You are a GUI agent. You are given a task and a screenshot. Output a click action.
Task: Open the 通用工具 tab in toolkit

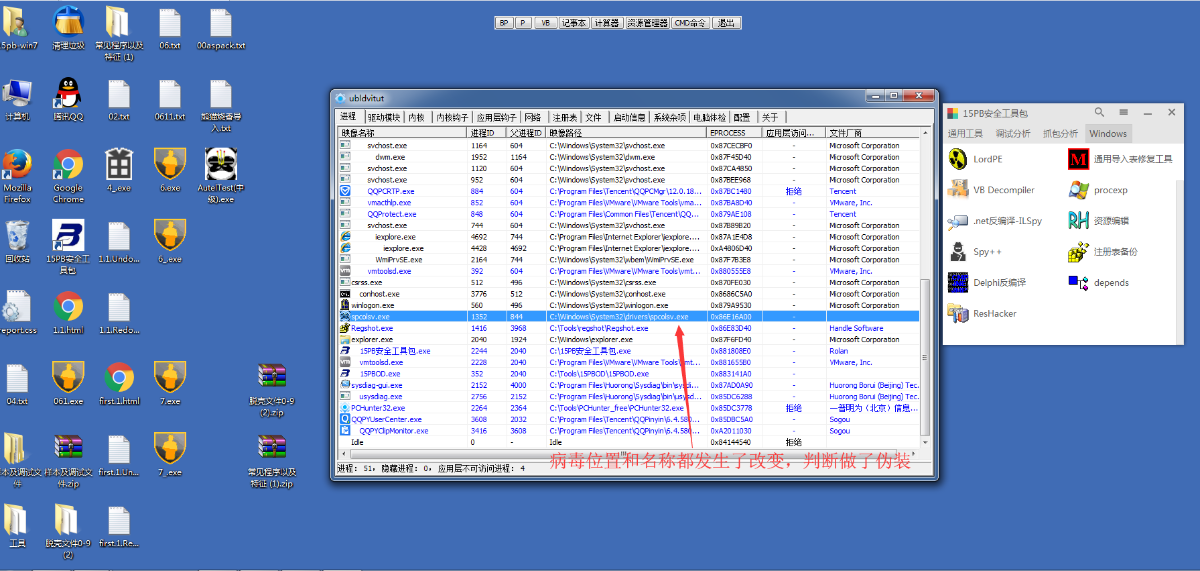click(965, 133)
